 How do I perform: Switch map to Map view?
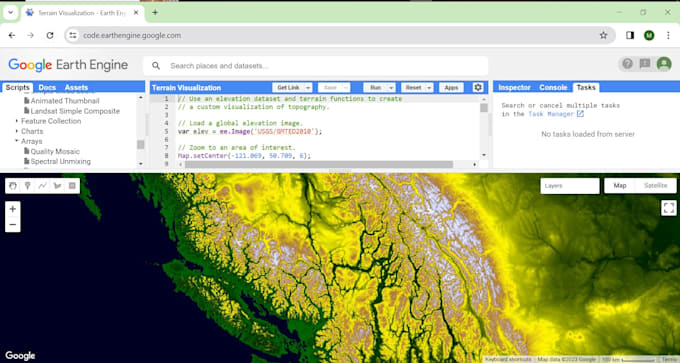(x=620, y=186)
